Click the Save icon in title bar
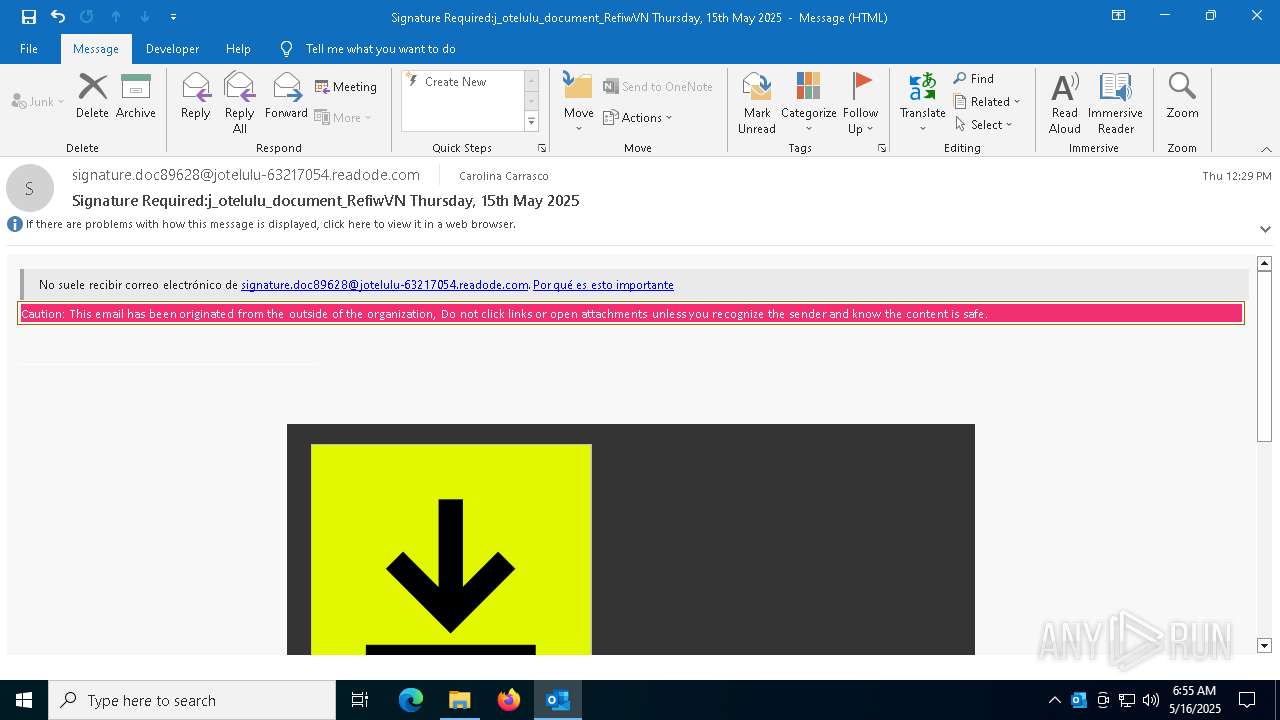 29,17
